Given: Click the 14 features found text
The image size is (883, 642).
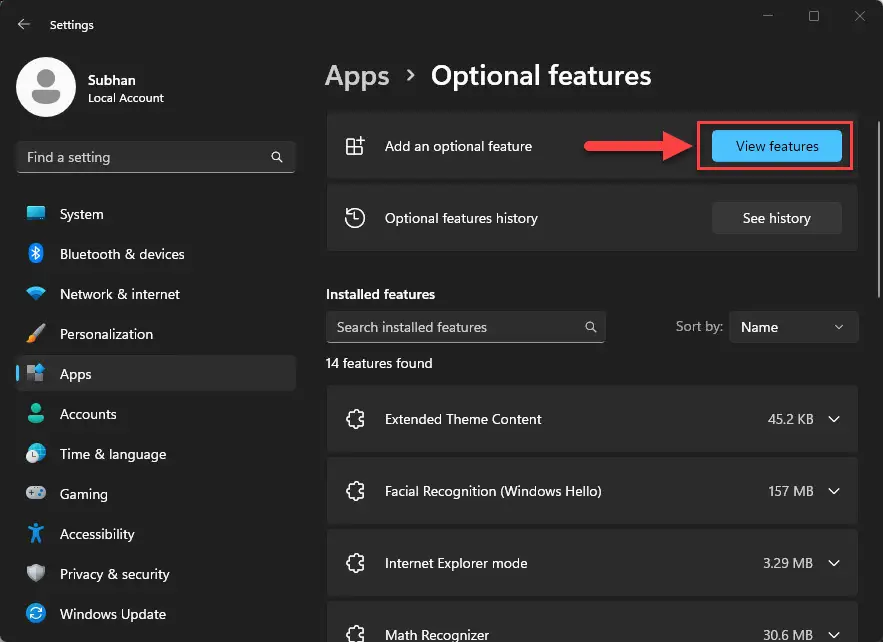Looking at the screenshot, I should 379,363.
